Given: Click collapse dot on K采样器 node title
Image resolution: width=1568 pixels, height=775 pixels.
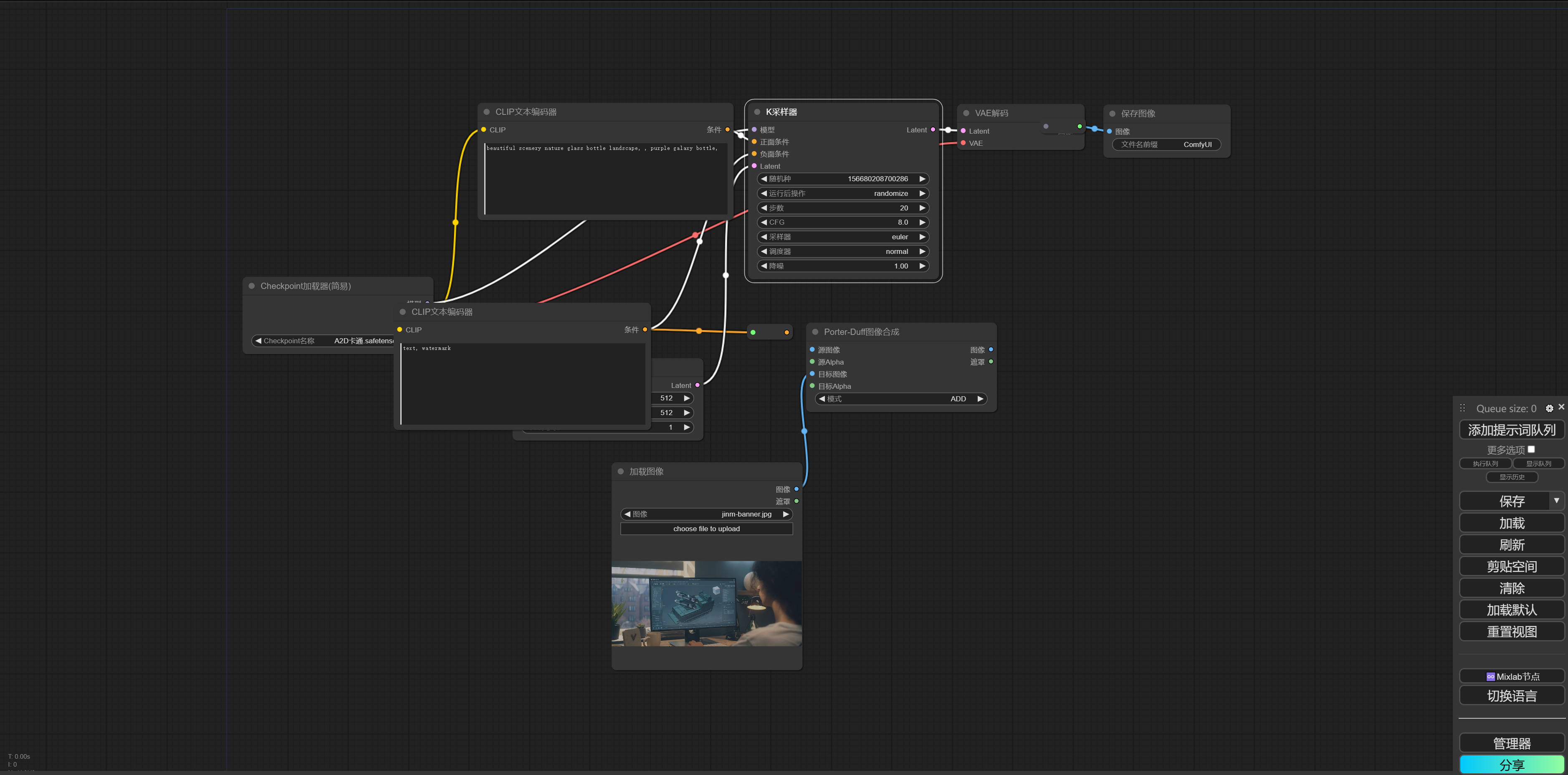Looking at the screenshot, I should 757,112.
